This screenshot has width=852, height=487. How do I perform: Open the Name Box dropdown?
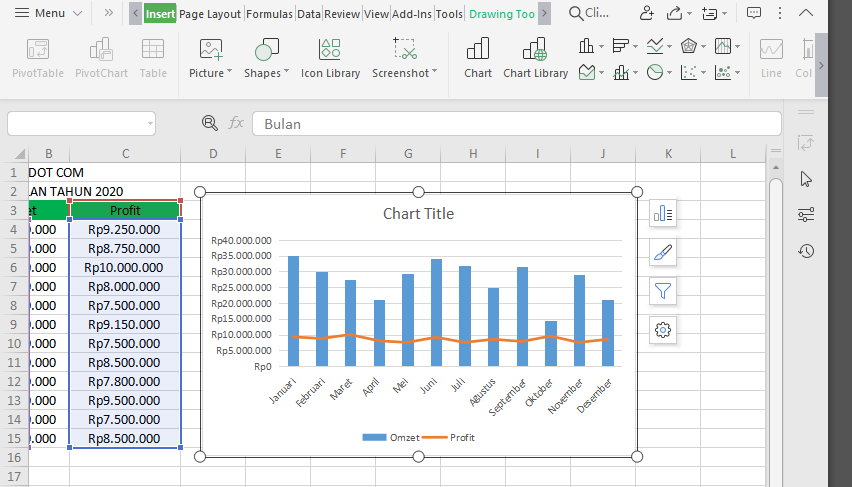point(150,124)
